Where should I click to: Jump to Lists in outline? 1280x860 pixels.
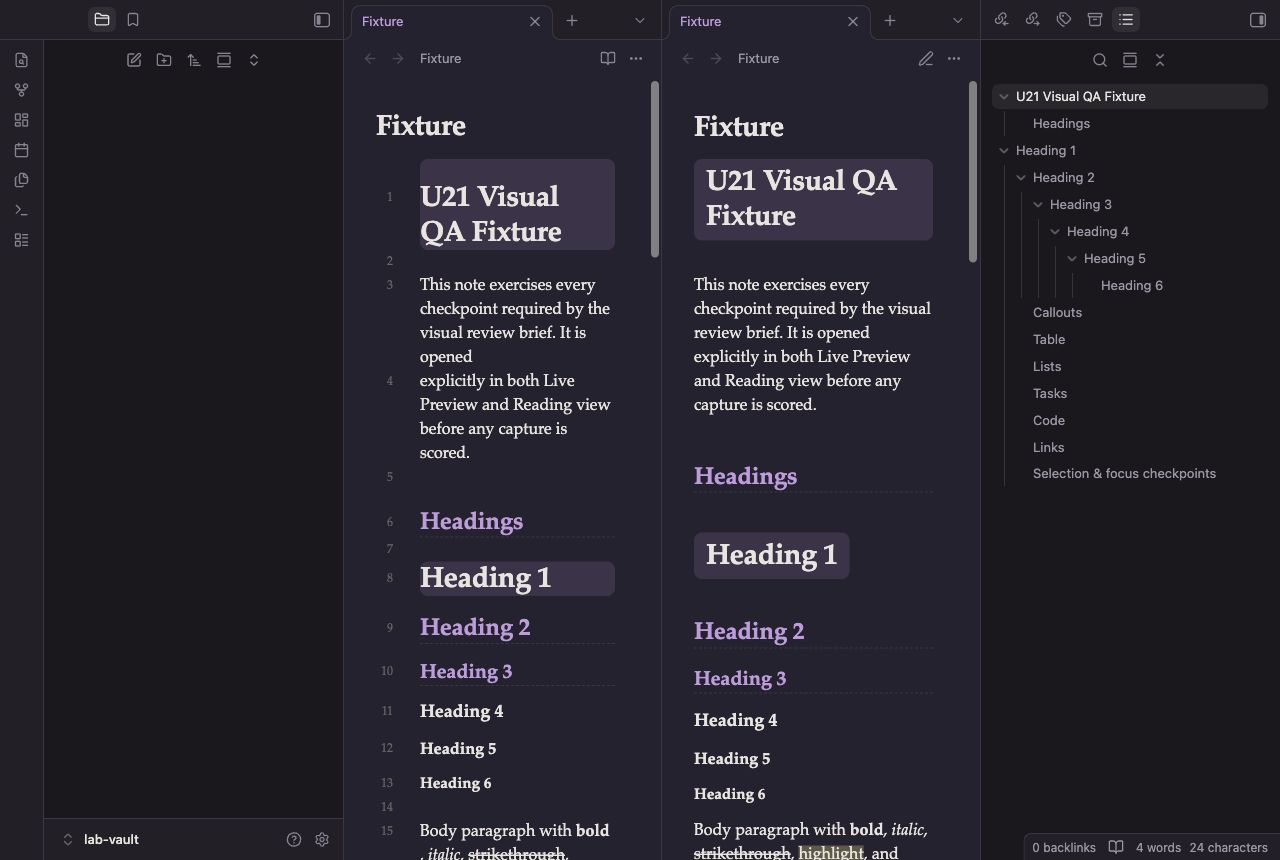1047,367
